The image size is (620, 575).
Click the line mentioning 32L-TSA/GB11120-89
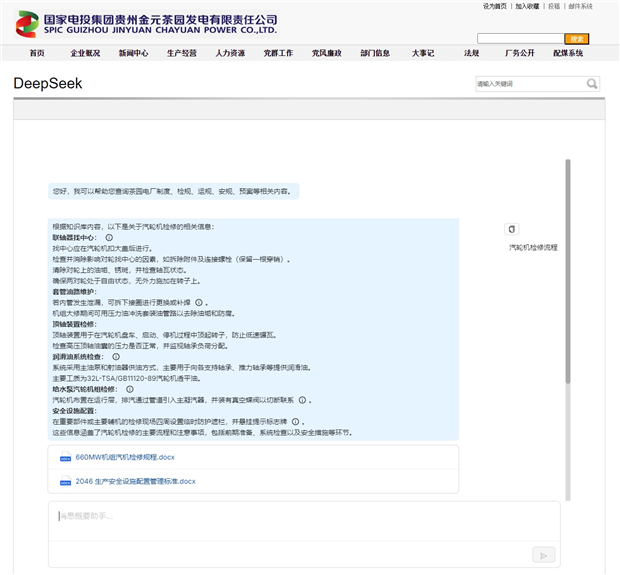pos(127,378)
